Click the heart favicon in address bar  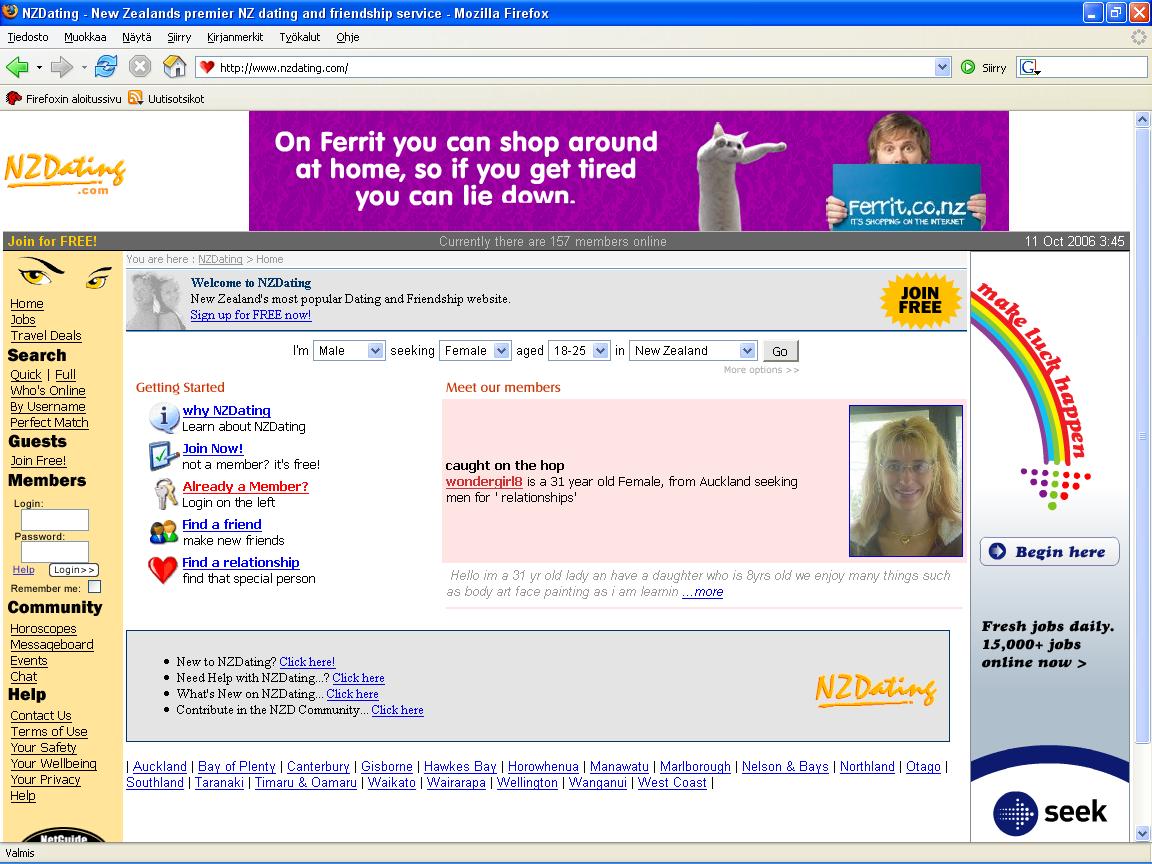coord(207,68)
